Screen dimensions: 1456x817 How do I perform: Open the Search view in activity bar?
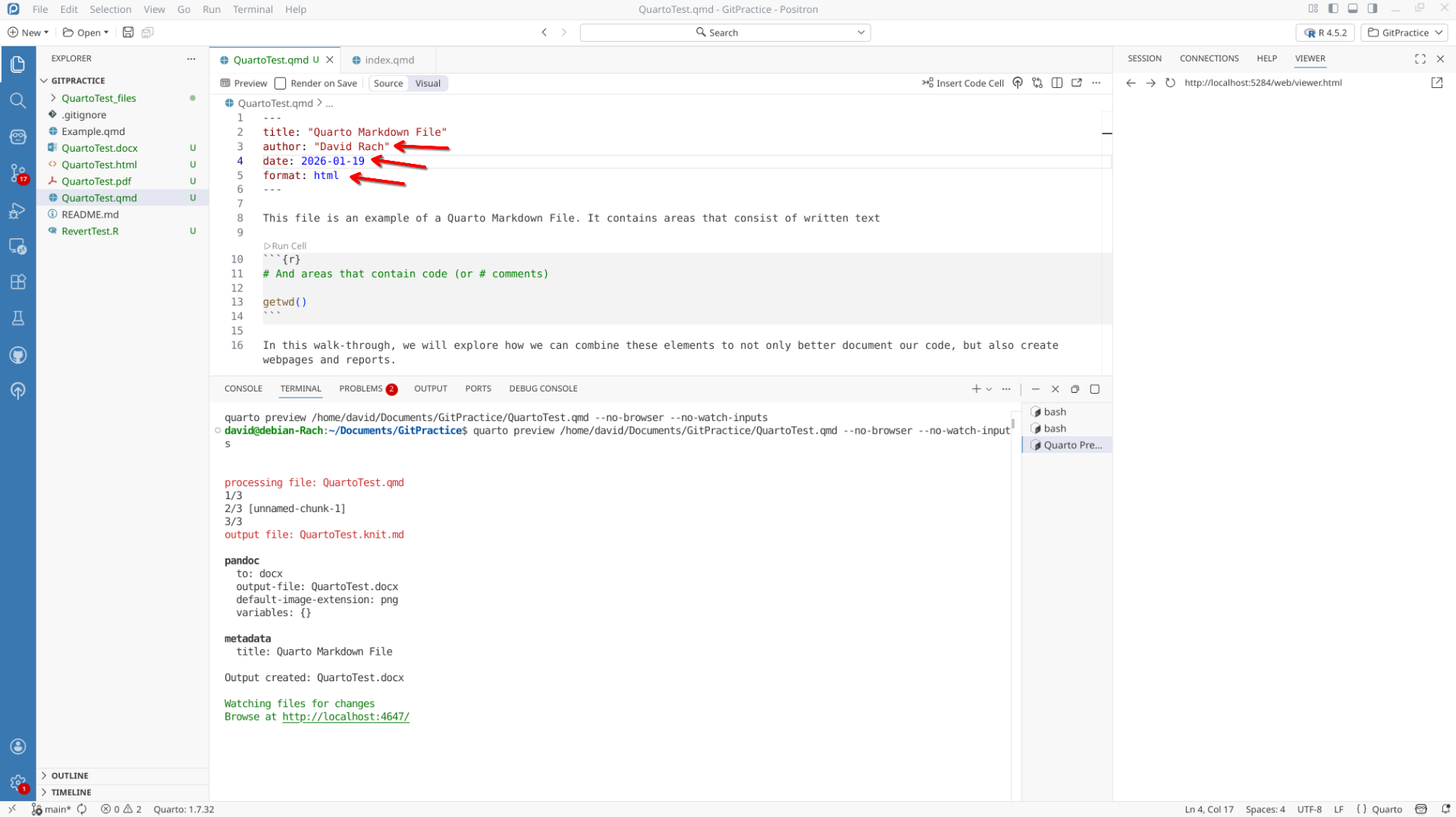[x=17, y=101]
